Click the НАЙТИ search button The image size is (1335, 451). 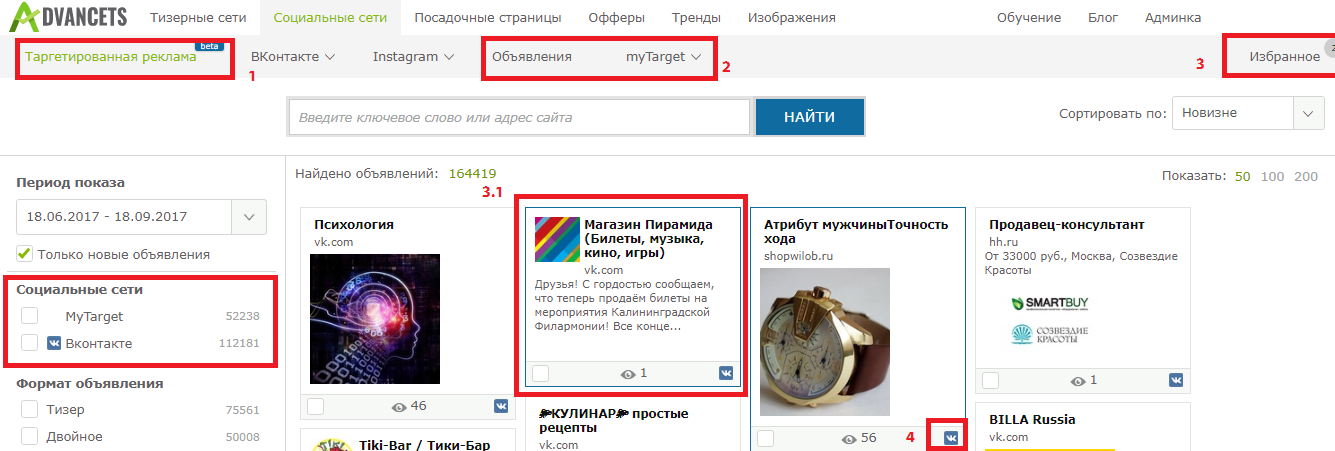[810, 117]
